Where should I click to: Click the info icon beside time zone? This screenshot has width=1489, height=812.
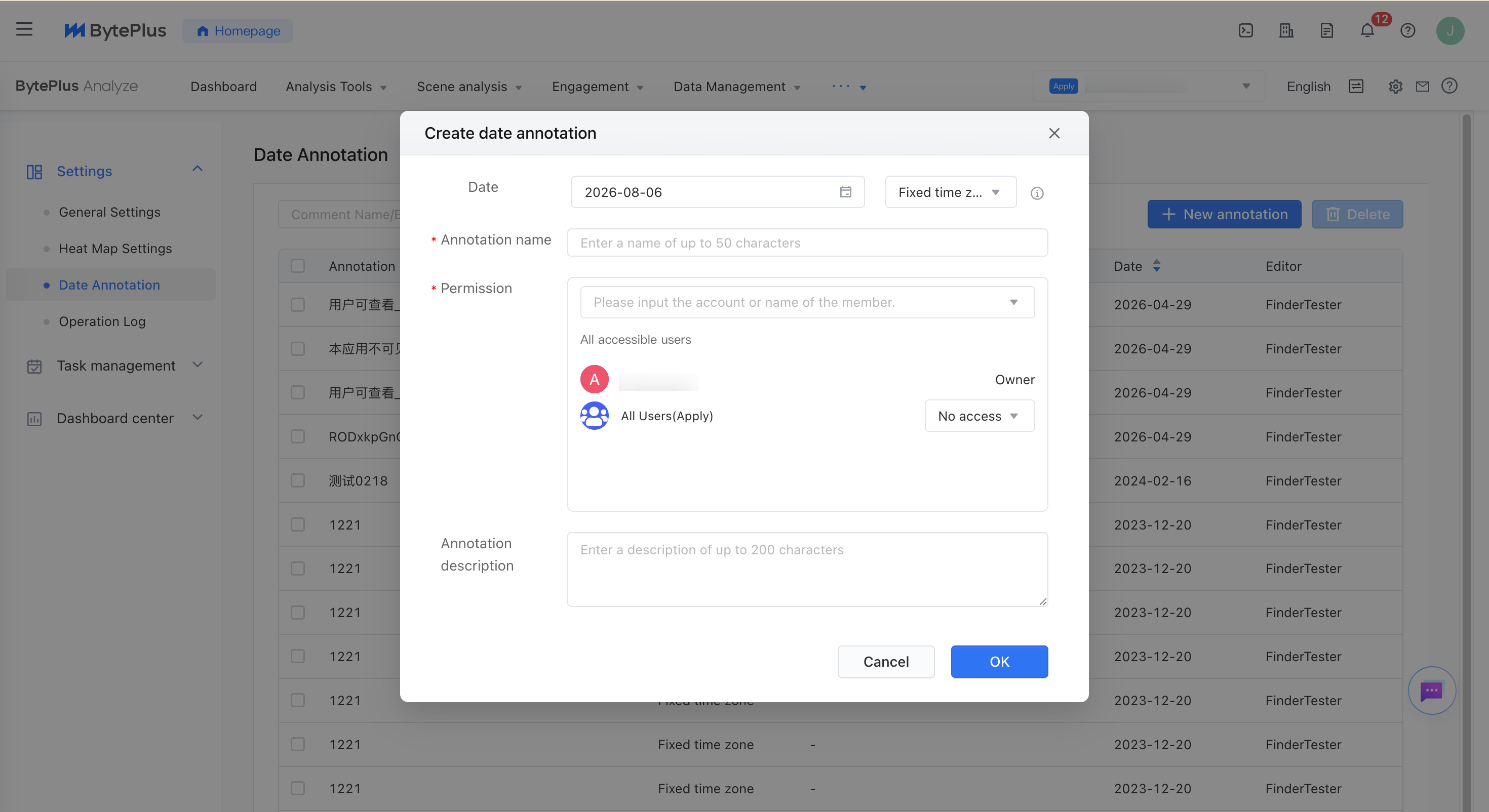tap(1037, 193)
